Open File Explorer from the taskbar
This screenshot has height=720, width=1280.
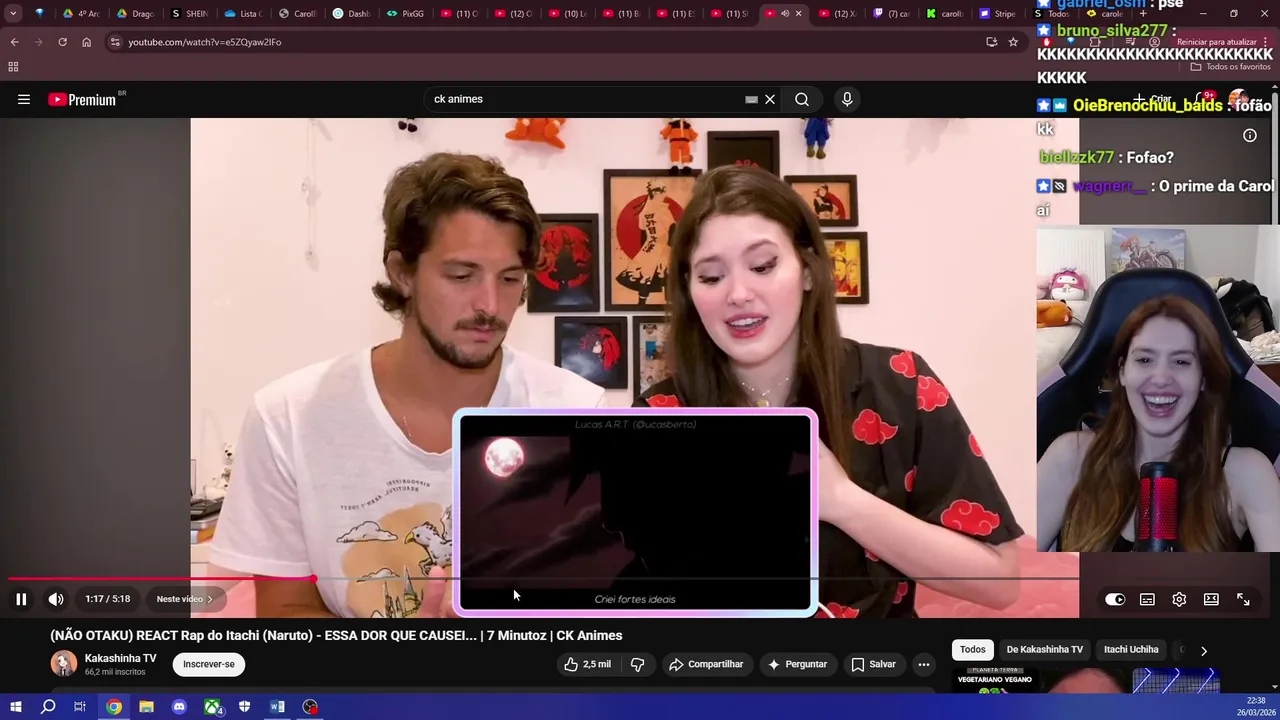(146, 707)
